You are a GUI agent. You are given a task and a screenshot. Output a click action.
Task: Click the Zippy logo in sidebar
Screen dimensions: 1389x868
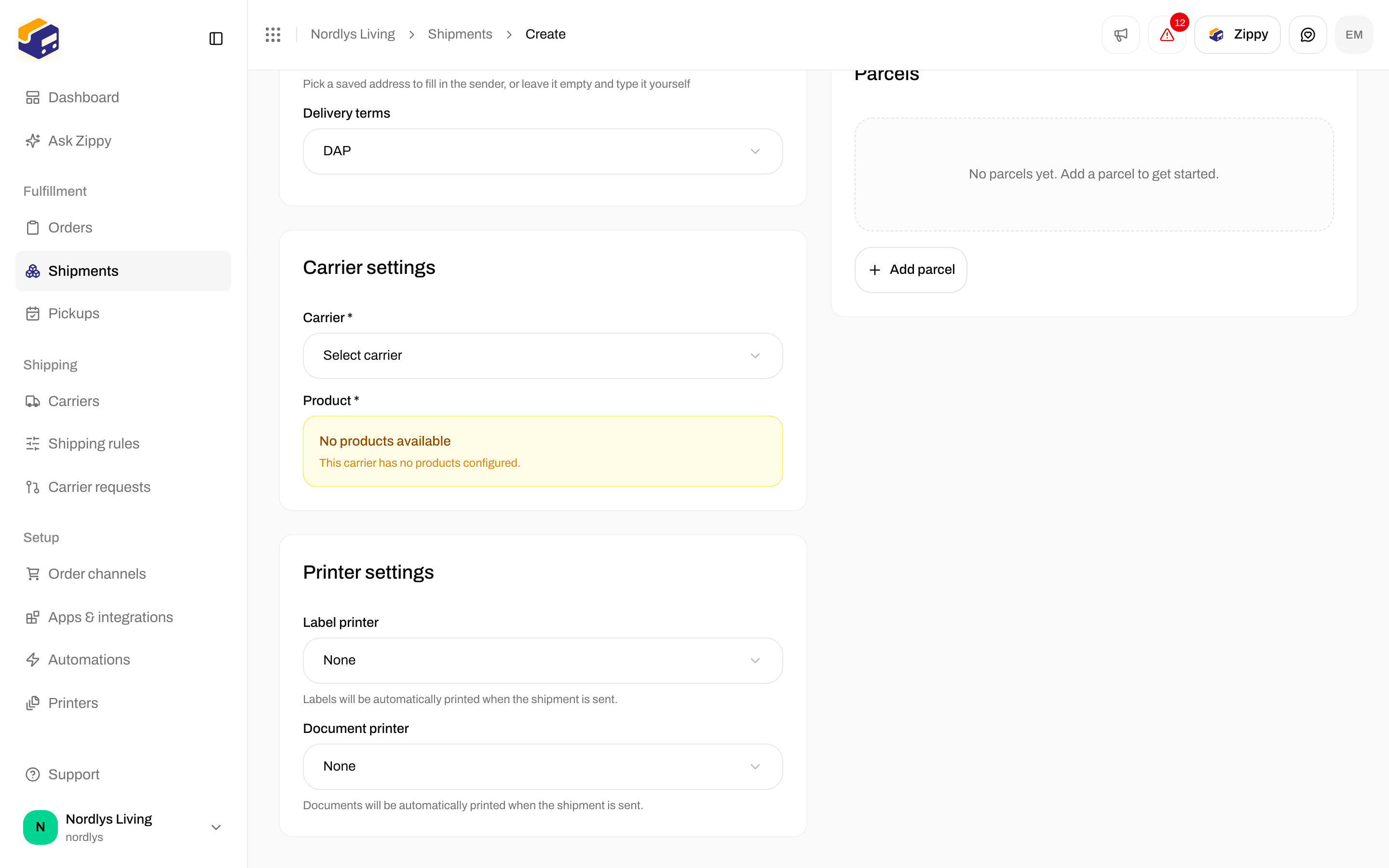(x=39, y=39)
